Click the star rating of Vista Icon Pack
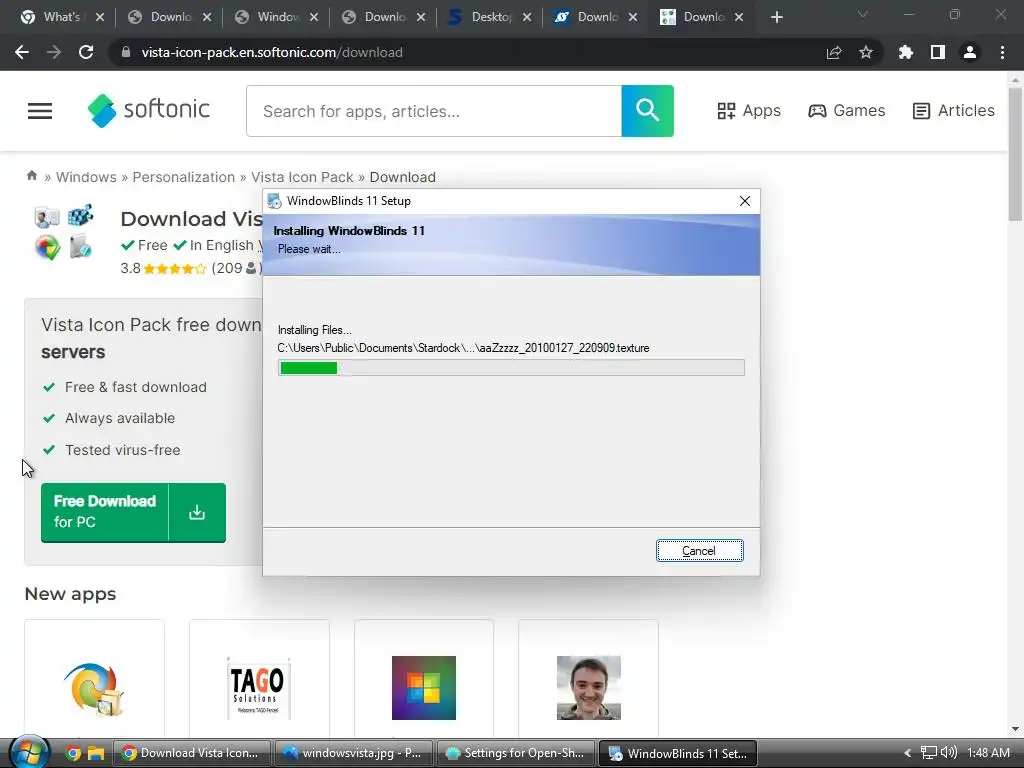Screen dimensions: 1024x768 coord(174,268)
